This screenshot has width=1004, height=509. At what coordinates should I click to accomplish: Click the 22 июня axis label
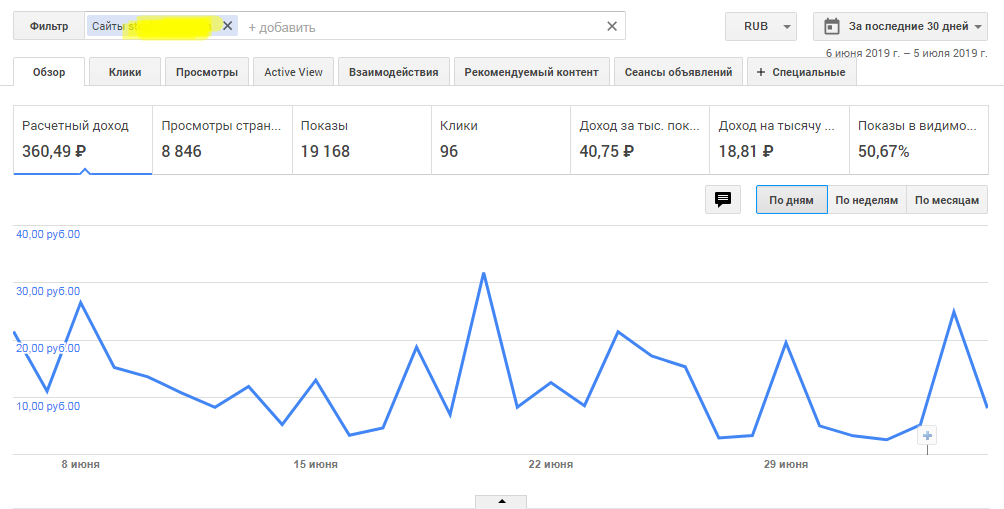pos(551,464)
